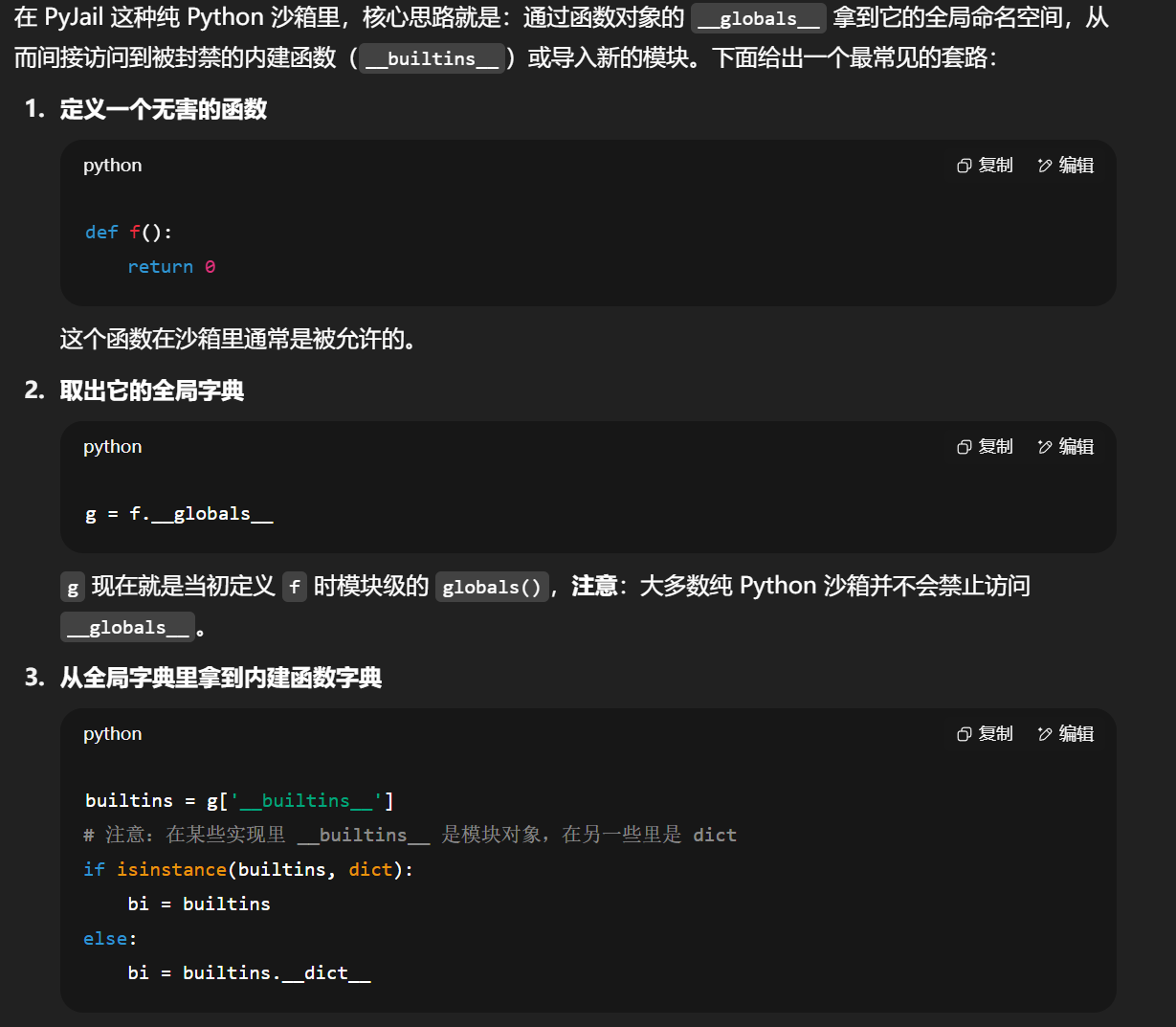Click edit pencil icon in 'builtins = g[...]' block

click(x=1045, y=734)
